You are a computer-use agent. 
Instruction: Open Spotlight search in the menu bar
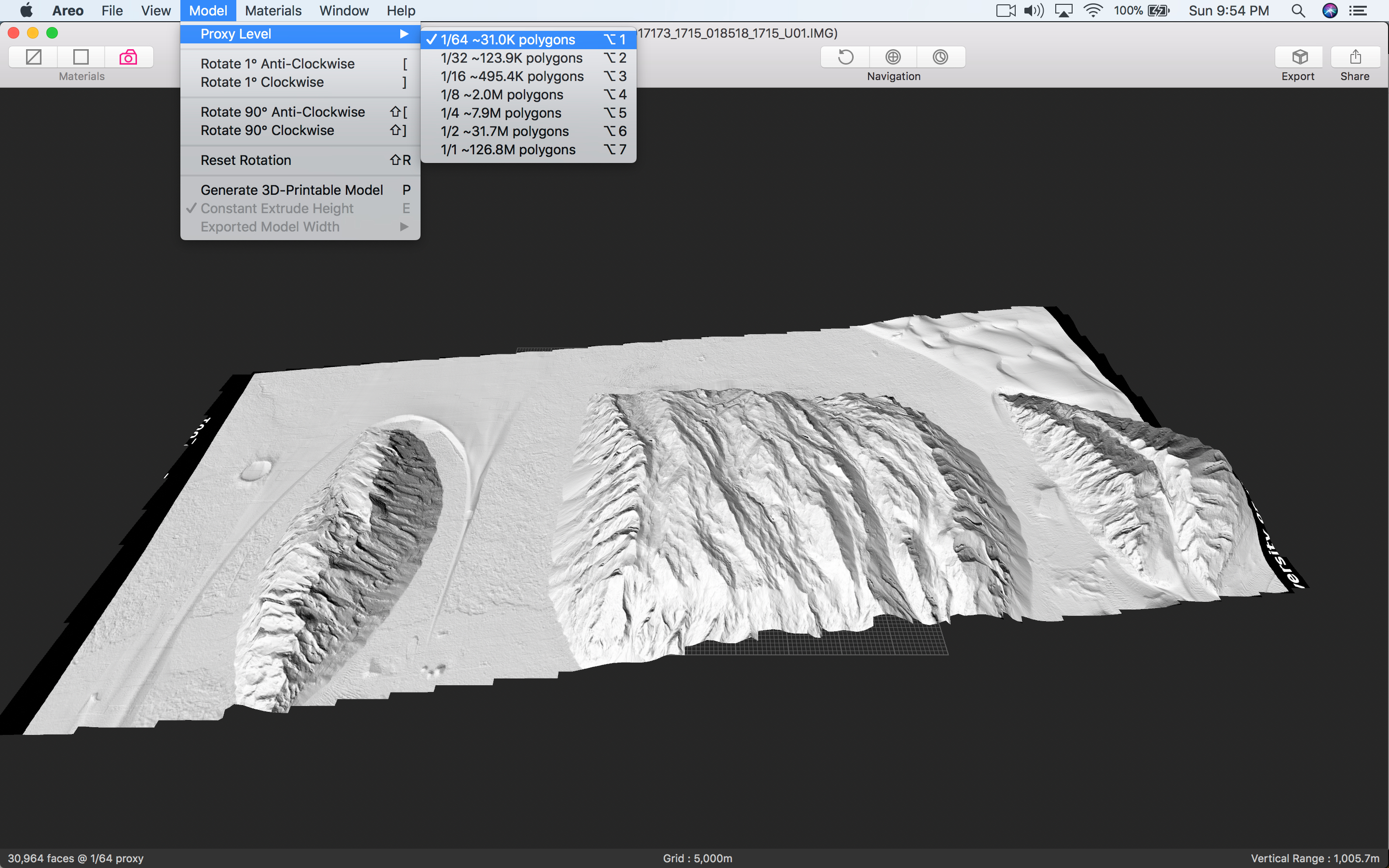pyautogui.click(x=1298, y=10)
